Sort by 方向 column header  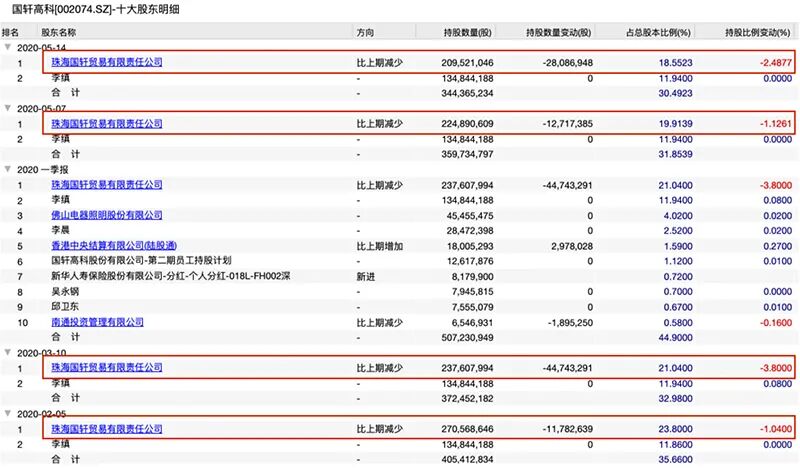pyautogui.click(x=365, y=32)
